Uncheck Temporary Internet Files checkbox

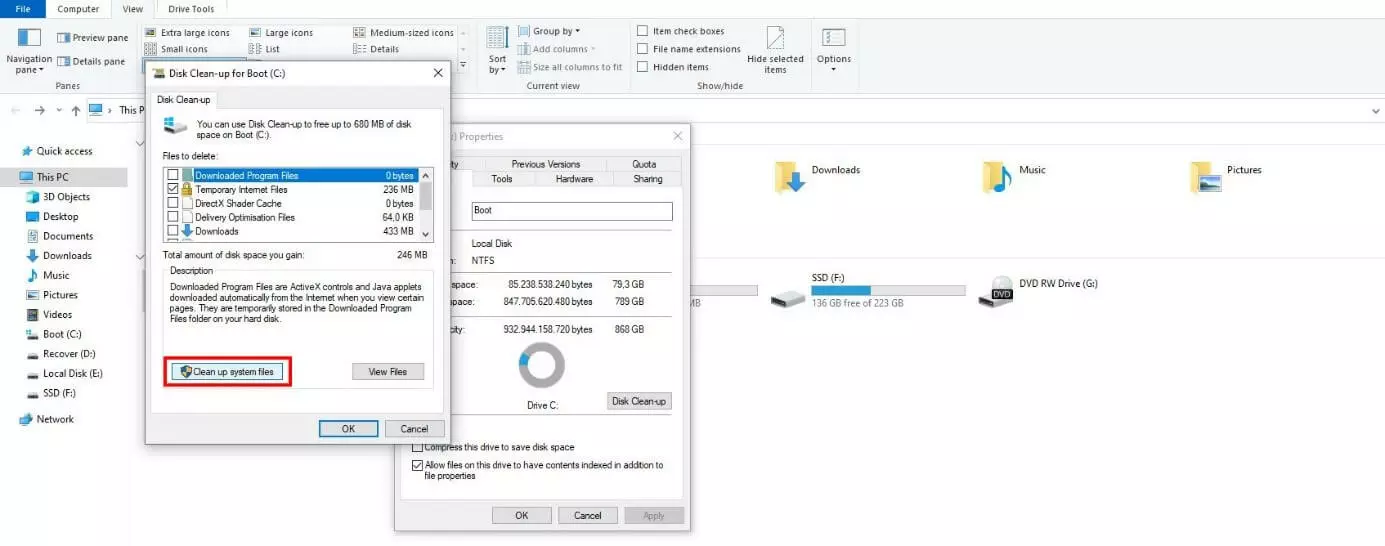pyautogui.click(x=173, y=189)
